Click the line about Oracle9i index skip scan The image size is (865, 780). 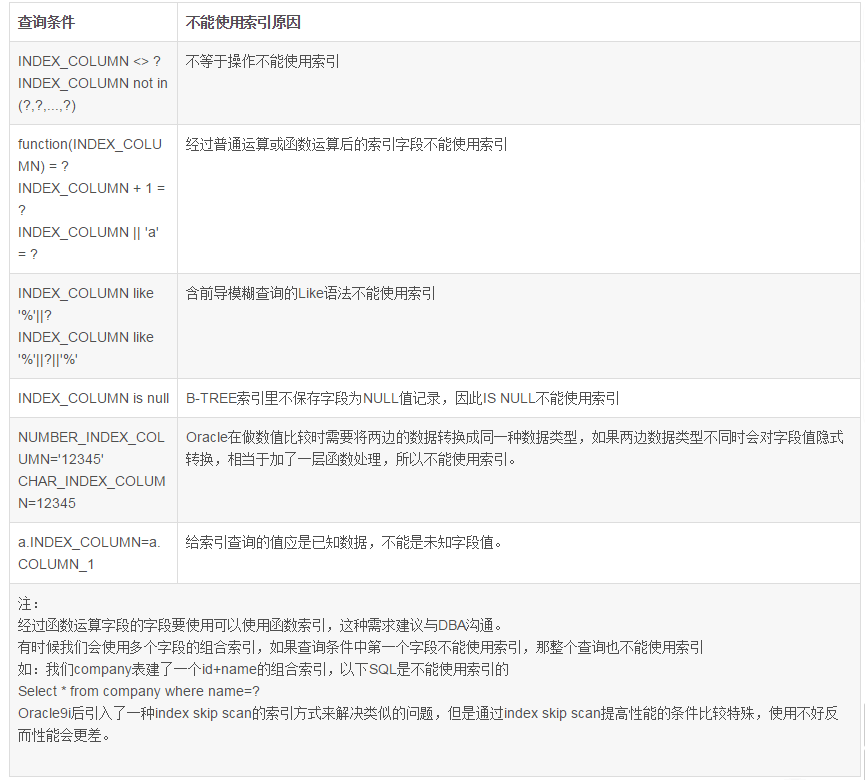coord(428,713)
